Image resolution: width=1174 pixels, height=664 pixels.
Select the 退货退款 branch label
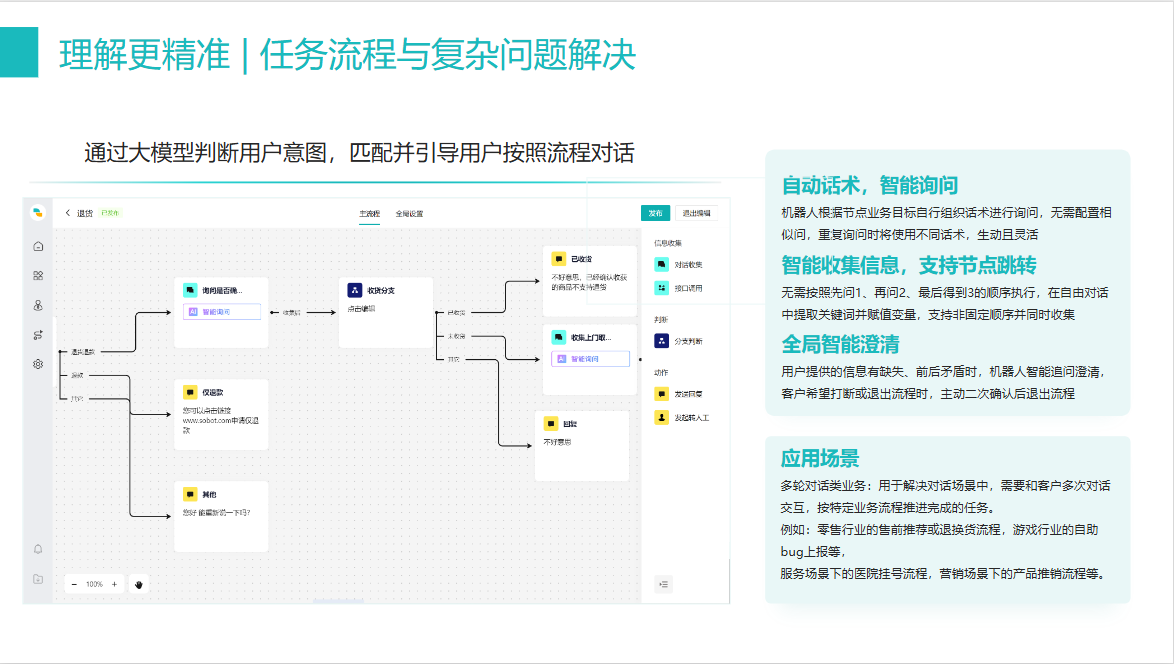[83, 352]
